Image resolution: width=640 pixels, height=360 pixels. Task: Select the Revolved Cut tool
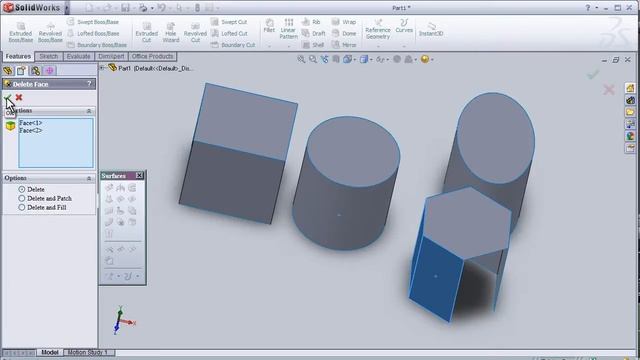click(195, 32)
